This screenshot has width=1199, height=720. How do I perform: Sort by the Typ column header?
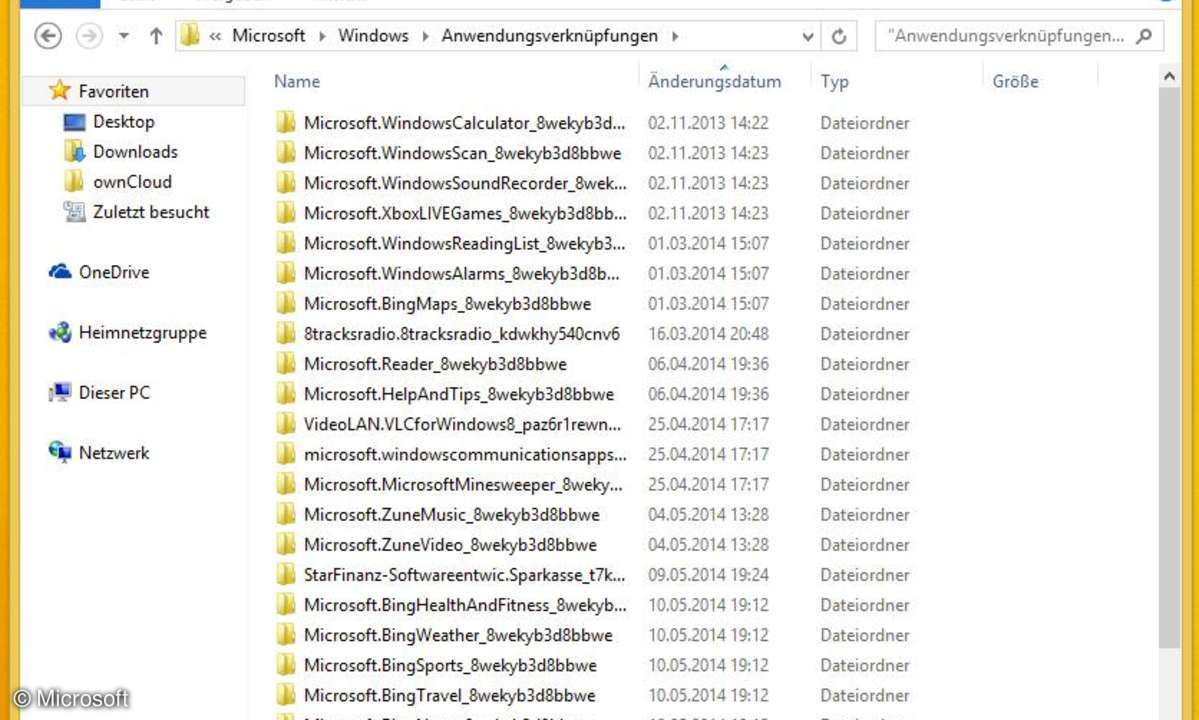834,81
